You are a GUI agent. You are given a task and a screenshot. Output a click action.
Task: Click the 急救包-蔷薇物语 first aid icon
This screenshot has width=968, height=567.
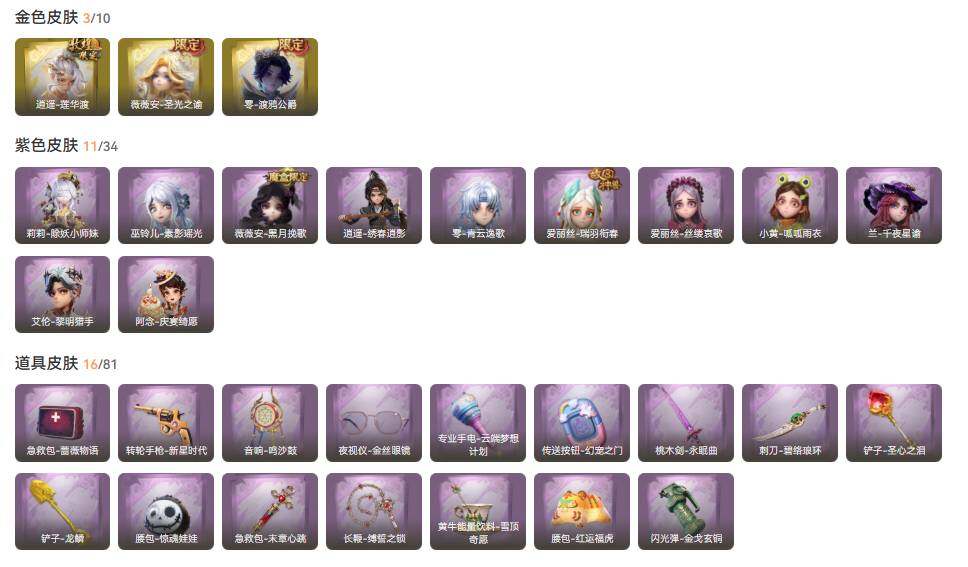(x=62, y=423)
